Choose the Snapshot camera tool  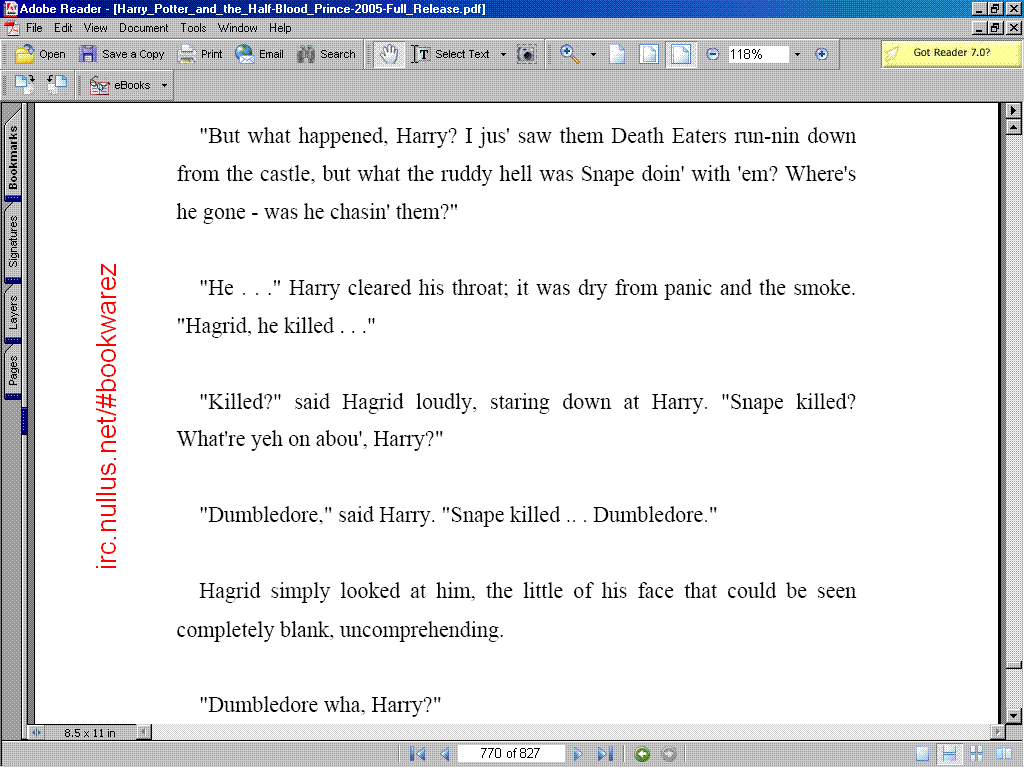tap(526, 54)
